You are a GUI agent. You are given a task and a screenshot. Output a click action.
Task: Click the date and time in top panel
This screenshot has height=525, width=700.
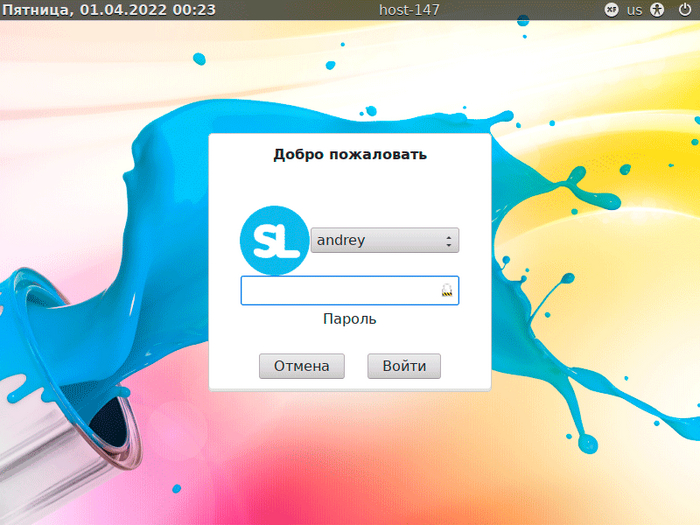click(x=109, y=10)
